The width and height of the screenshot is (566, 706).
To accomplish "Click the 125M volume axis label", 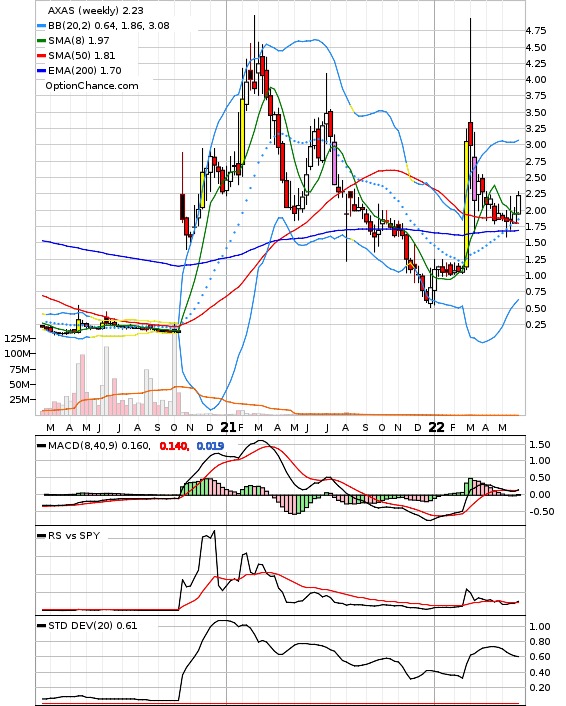I will click(17, 338).
